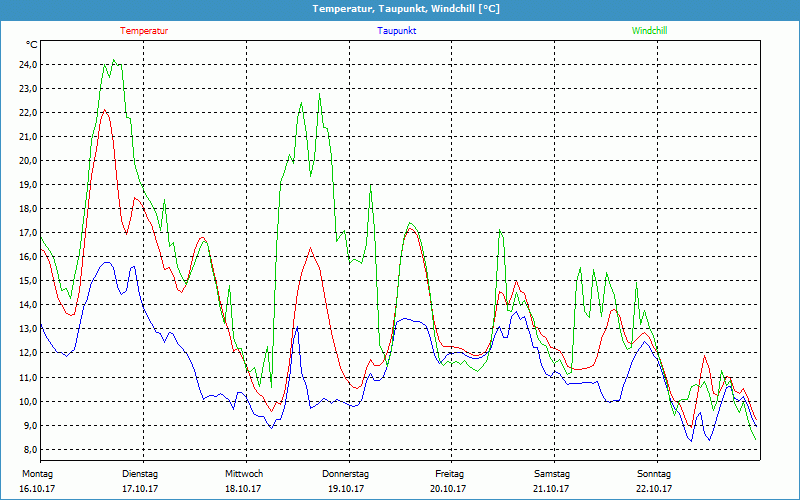This screenshot has width=800, height=500.
Task: Click the 21.10.17 date label
Action: pos(551,489)
